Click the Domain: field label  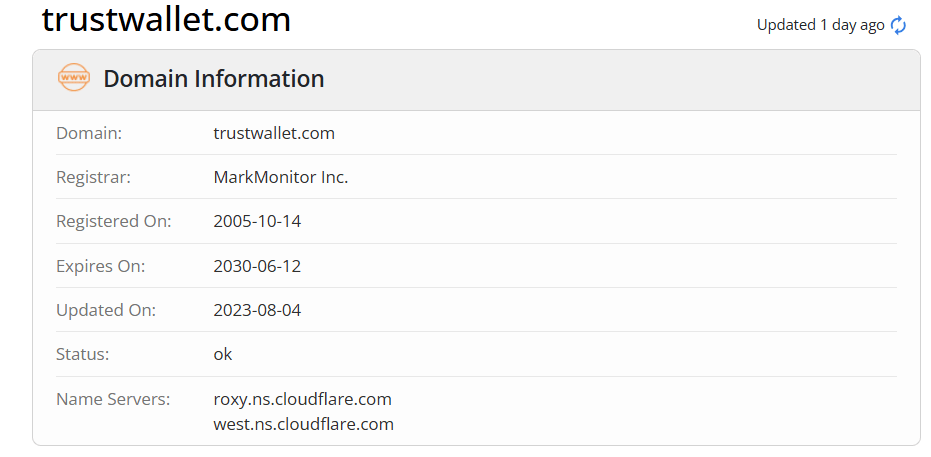[x=89, y=133]
